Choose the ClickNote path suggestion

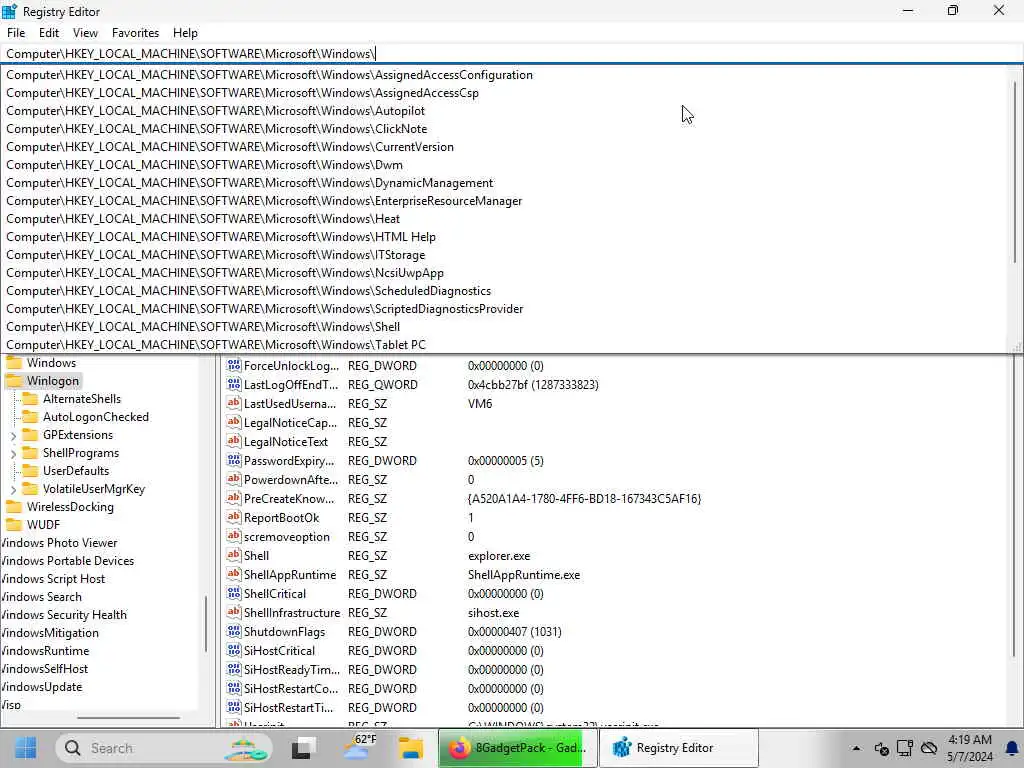point(216,129)
